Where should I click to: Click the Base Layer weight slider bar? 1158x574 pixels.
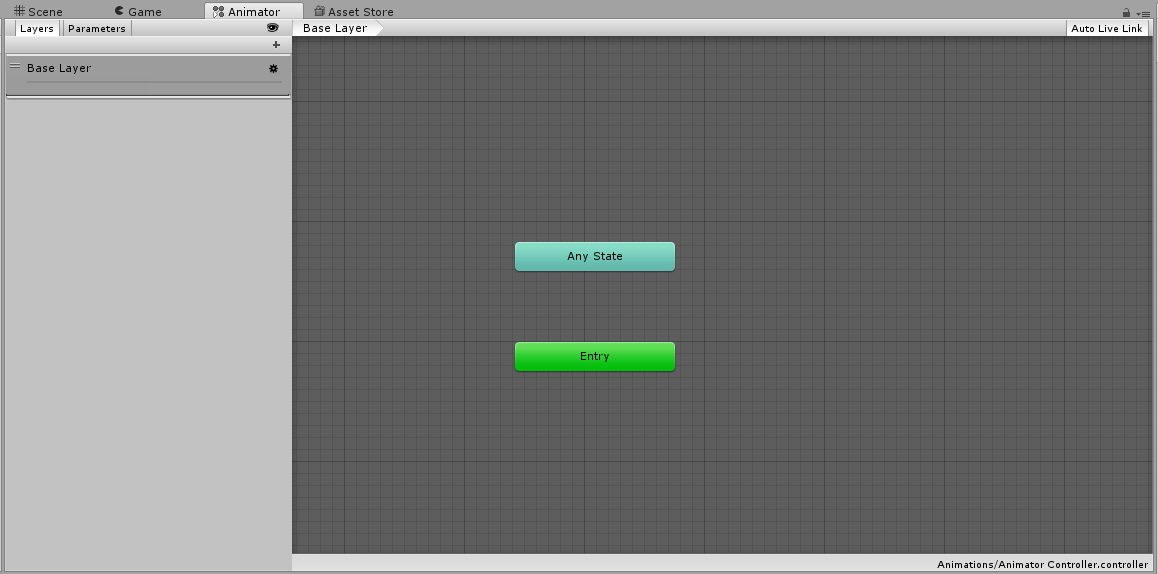[154, 83]
